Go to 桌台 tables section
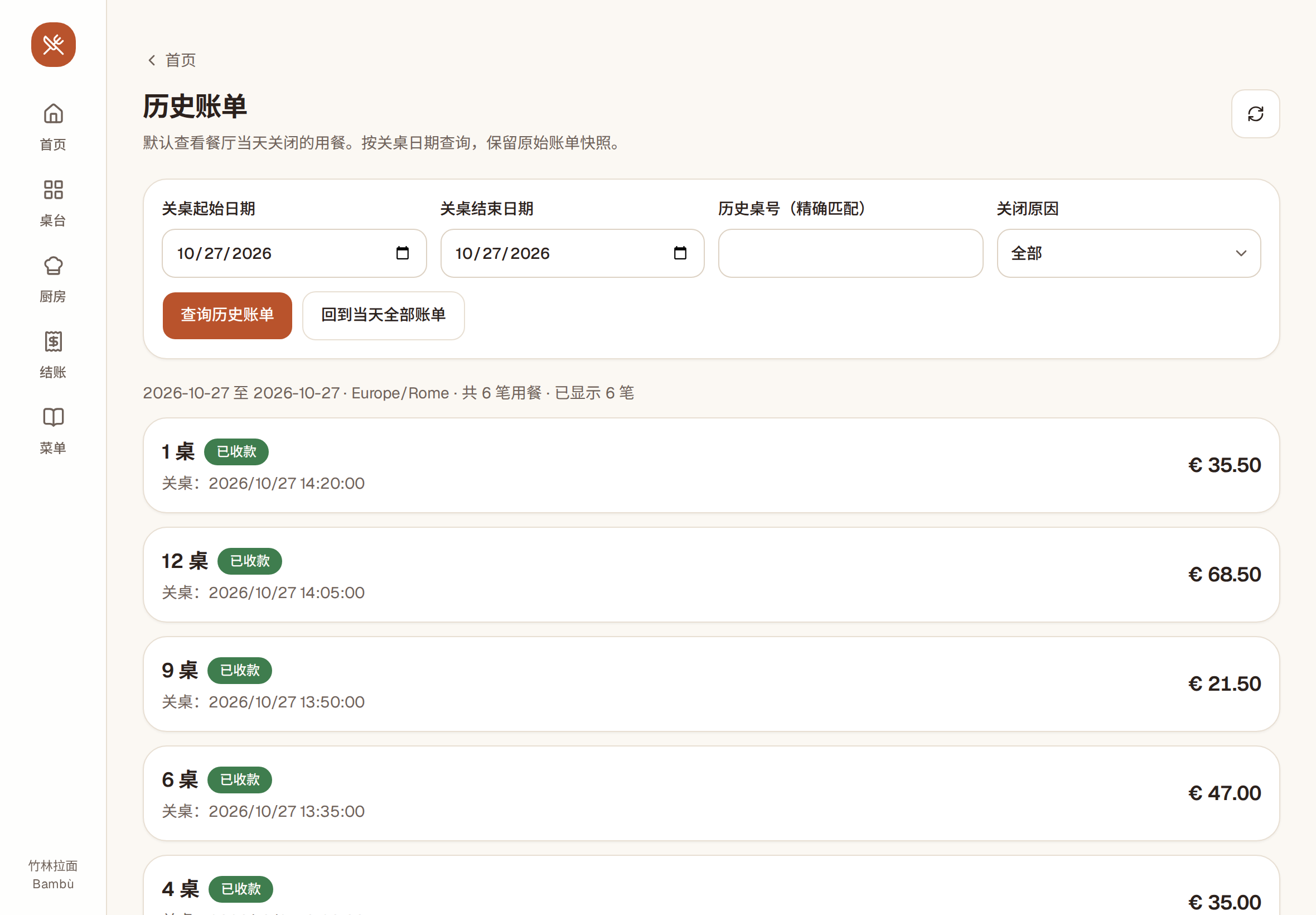 [x=54, y=203]
